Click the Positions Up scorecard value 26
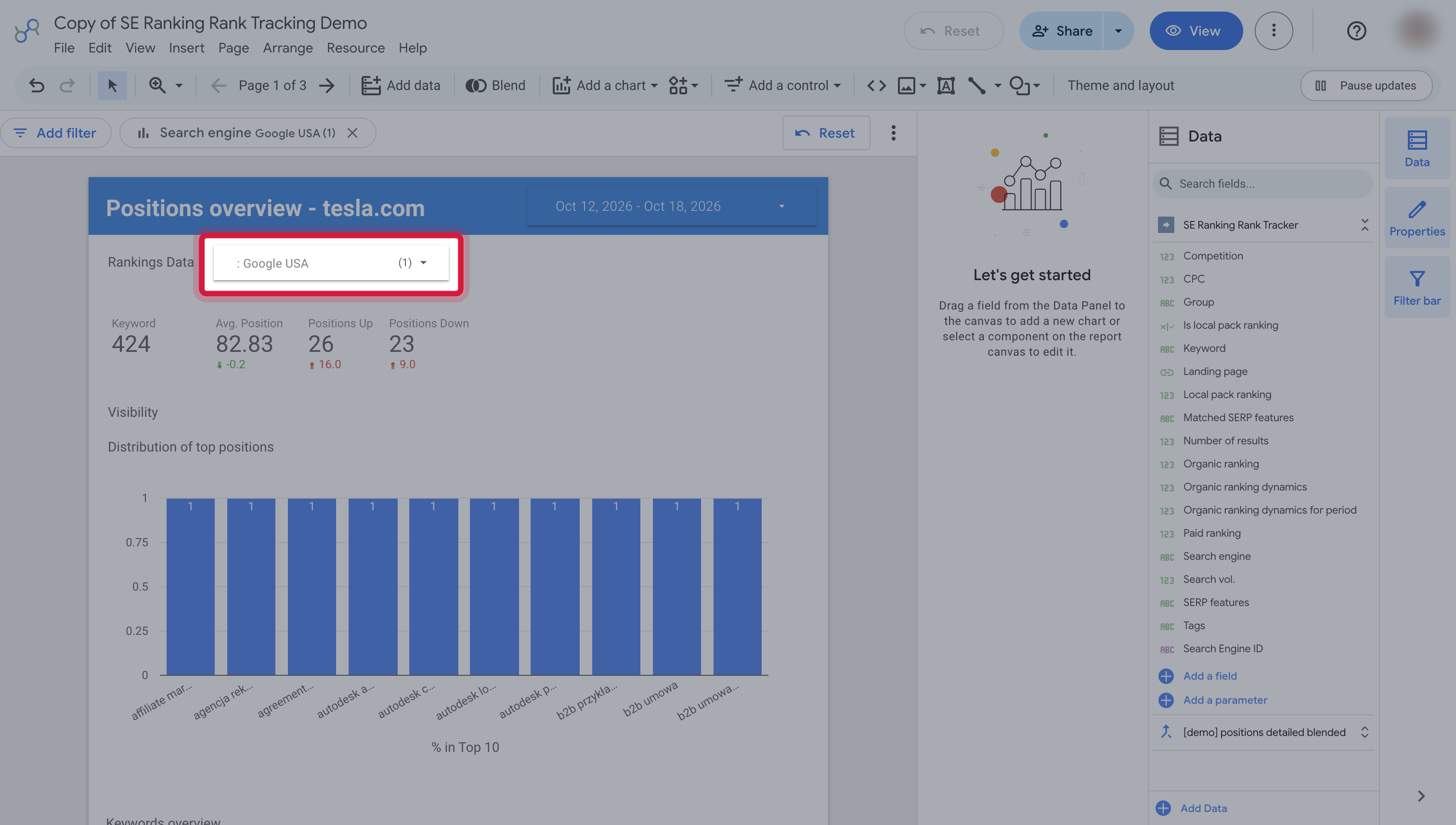The image size is (1456, 825). click(321, 344)
